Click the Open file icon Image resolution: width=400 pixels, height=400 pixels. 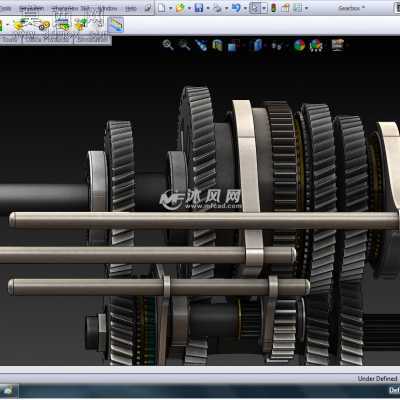coord(180,8)
